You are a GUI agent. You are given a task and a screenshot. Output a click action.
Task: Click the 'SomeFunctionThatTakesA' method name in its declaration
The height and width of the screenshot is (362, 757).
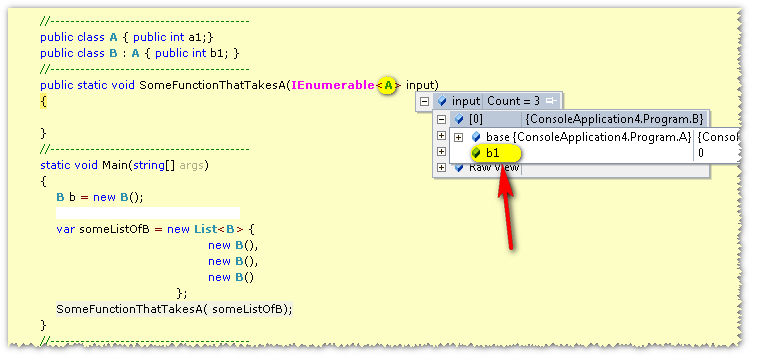click(x=212, y=85)
